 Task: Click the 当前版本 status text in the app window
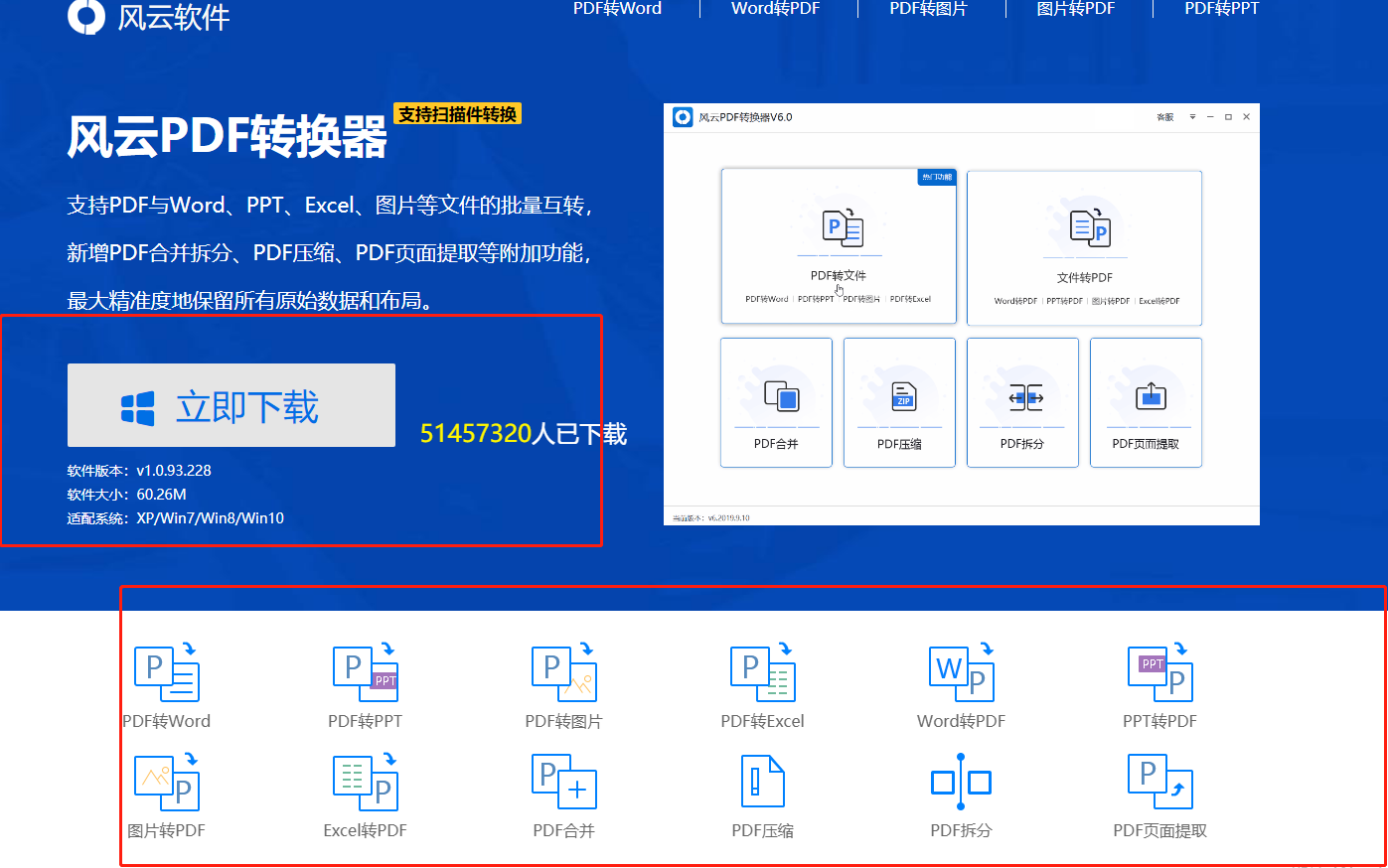711,518
